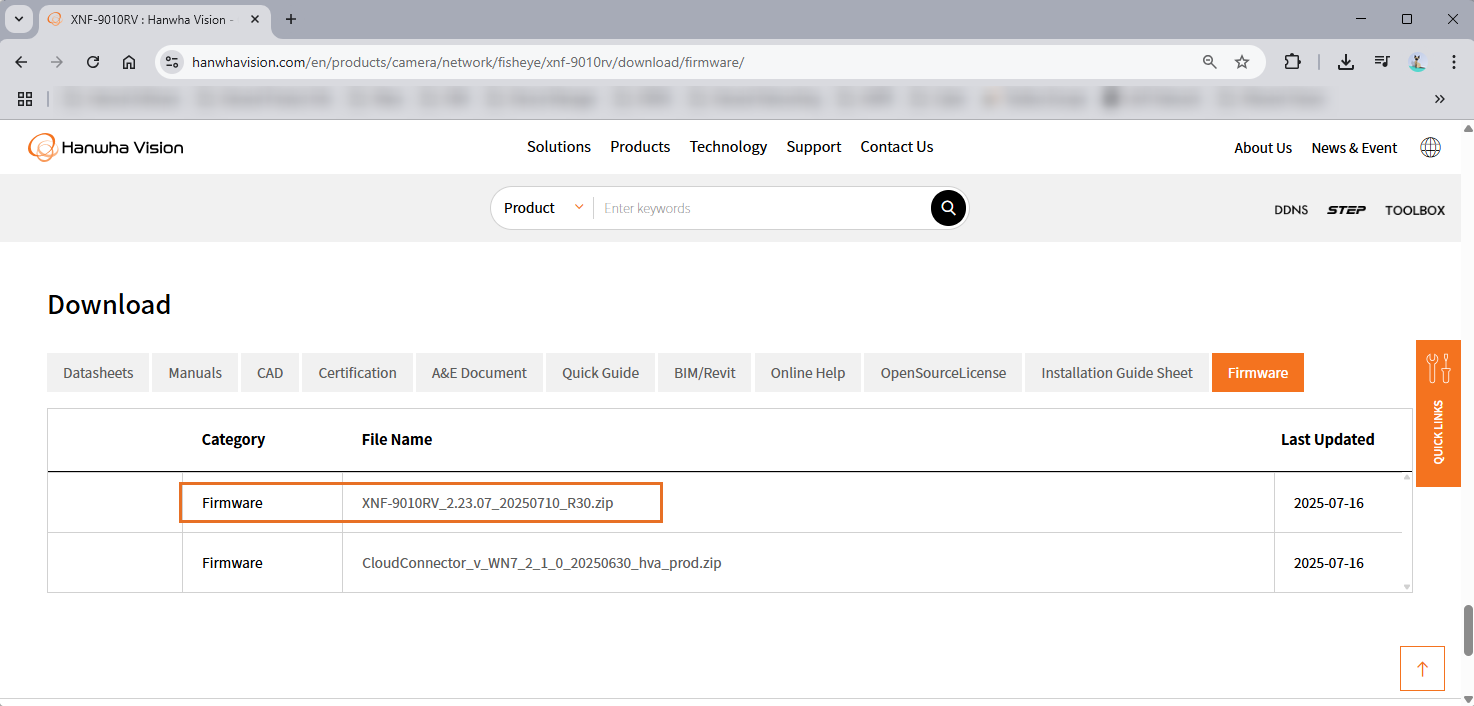
Task: Focus the Enter keywords search field
Action: 762,208
